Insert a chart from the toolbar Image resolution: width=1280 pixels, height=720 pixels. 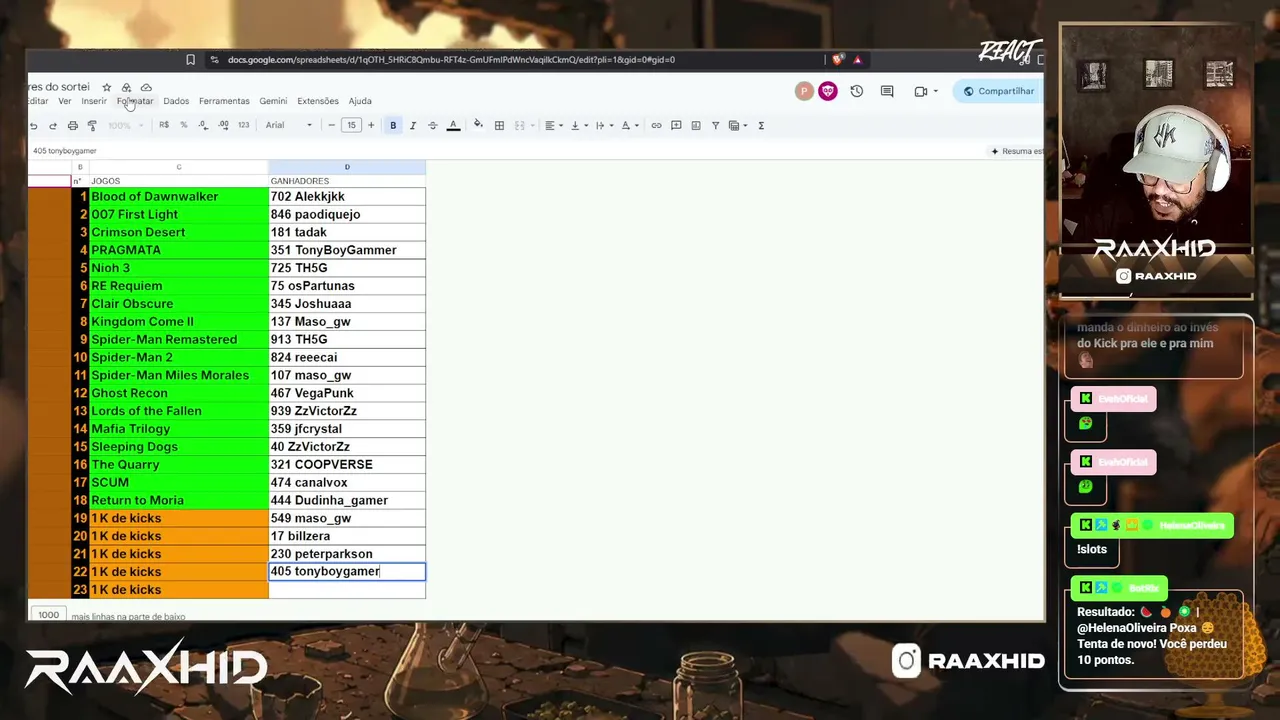696,126
